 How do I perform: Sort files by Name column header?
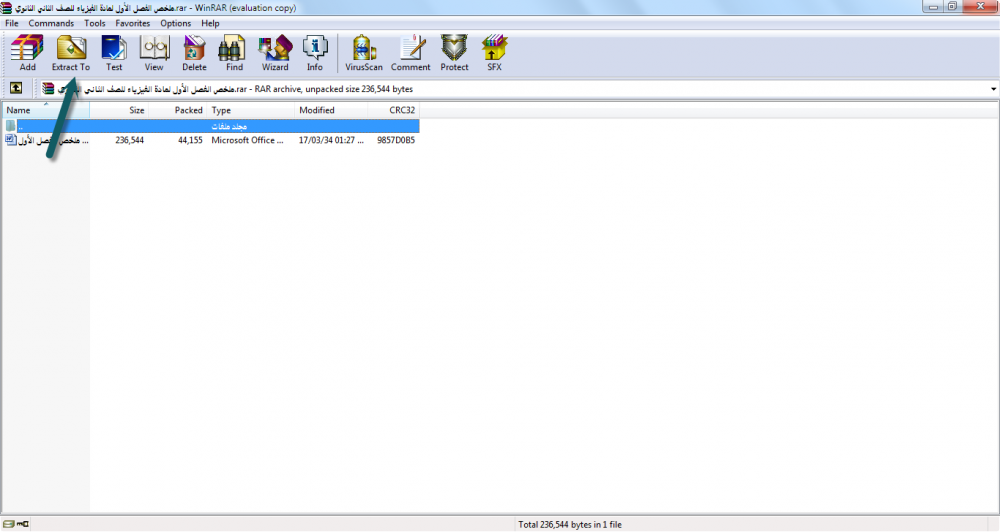(x=45, y=110)
